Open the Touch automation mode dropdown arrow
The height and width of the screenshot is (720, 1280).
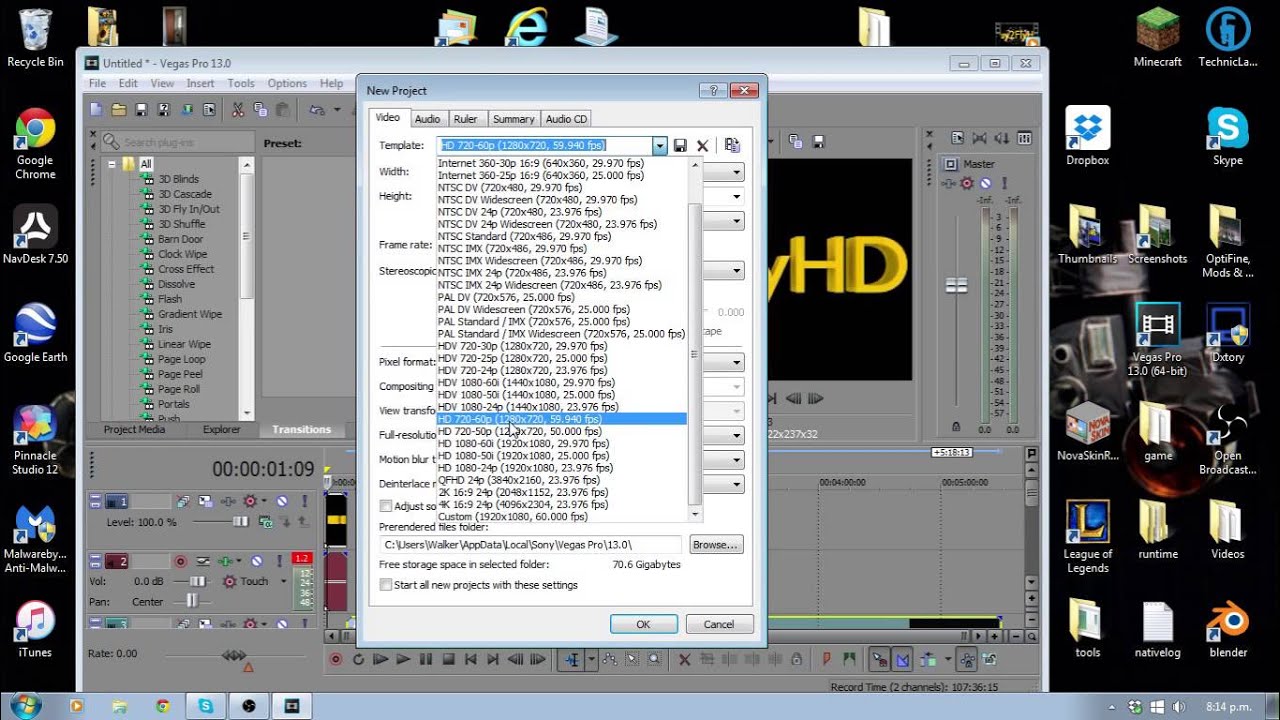284,581
